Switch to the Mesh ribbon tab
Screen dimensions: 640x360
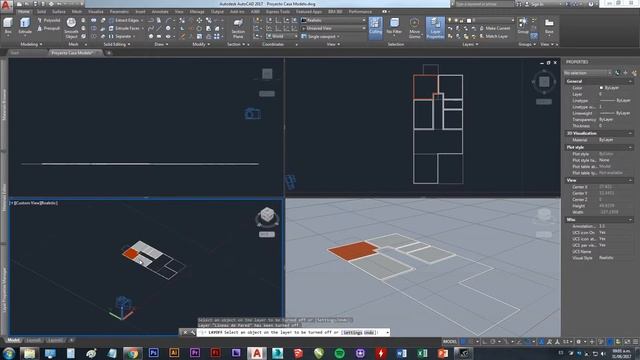coord(77,12)
